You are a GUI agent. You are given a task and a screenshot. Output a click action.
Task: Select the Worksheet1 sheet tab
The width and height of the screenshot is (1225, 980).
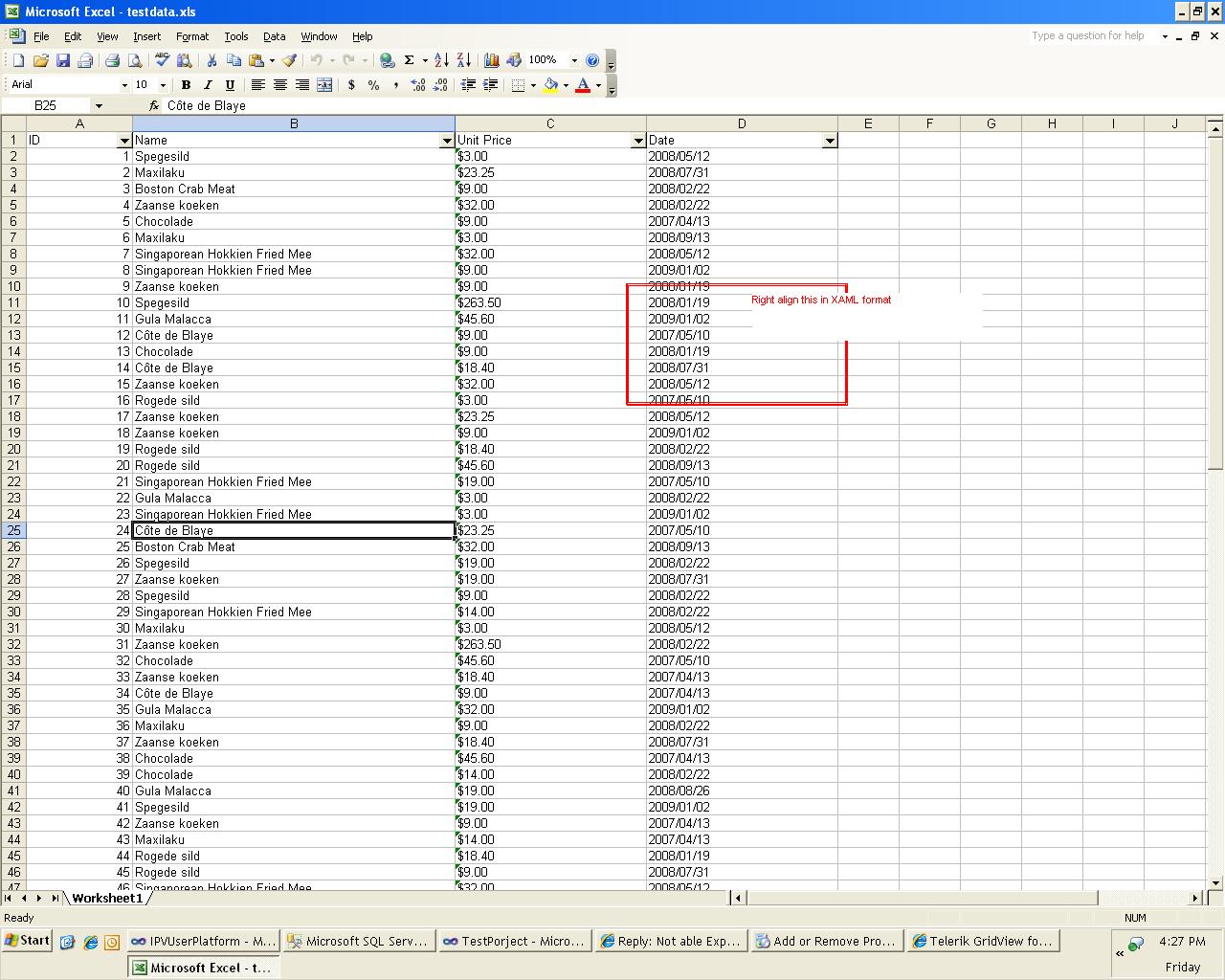107,898
